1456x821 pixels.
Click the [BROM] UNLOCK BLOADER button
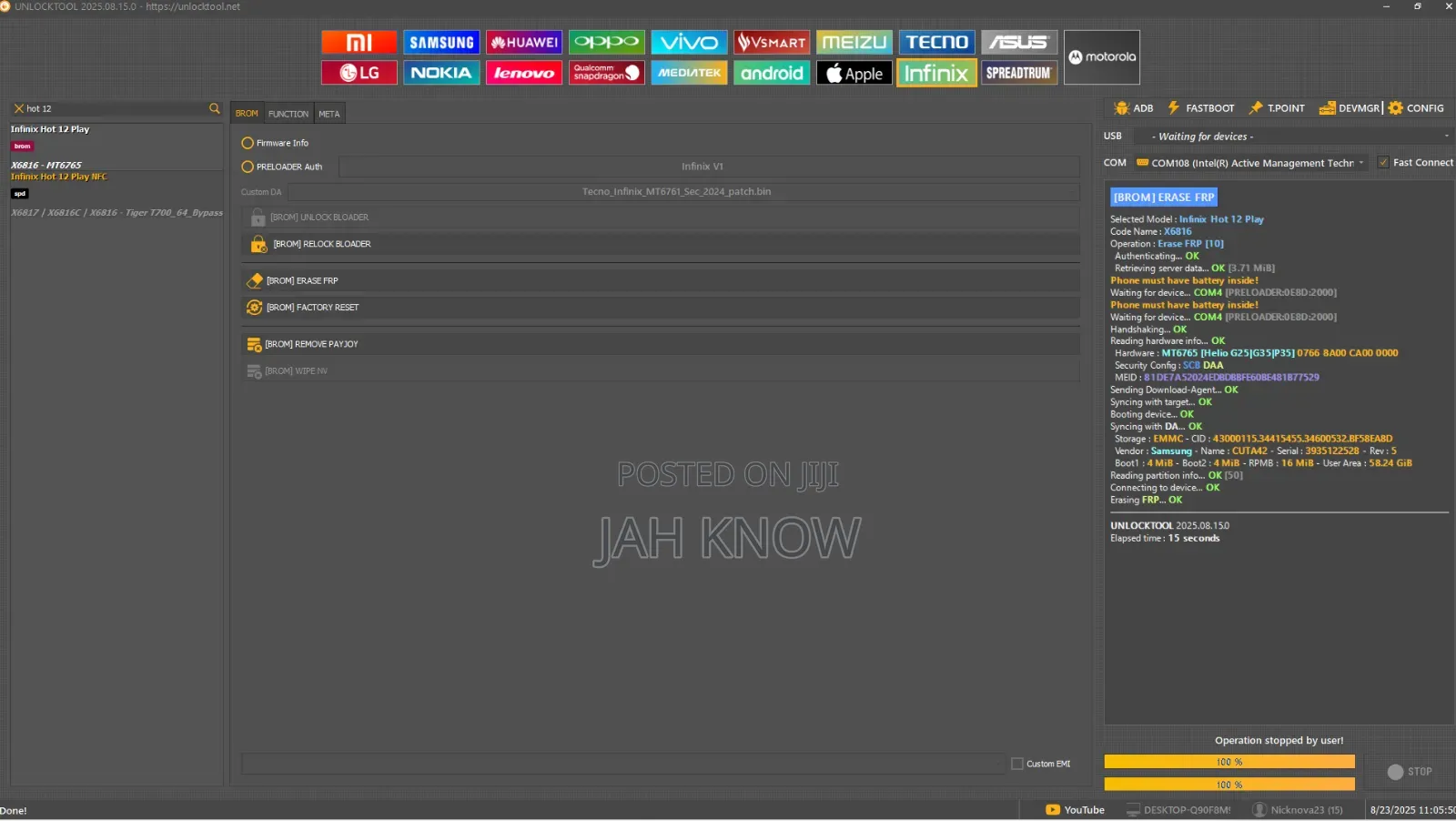tap(661, 218)
